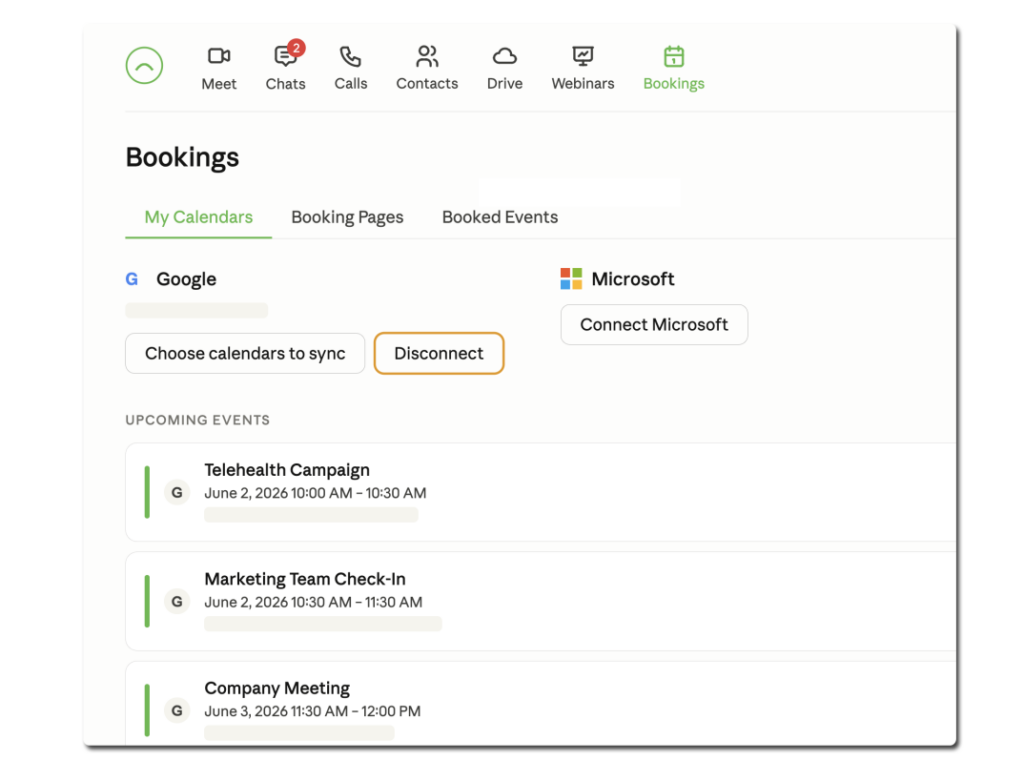Click the Connect Microsoft button
This screenshot has height=781, width=1024.
tap(654, 325)
